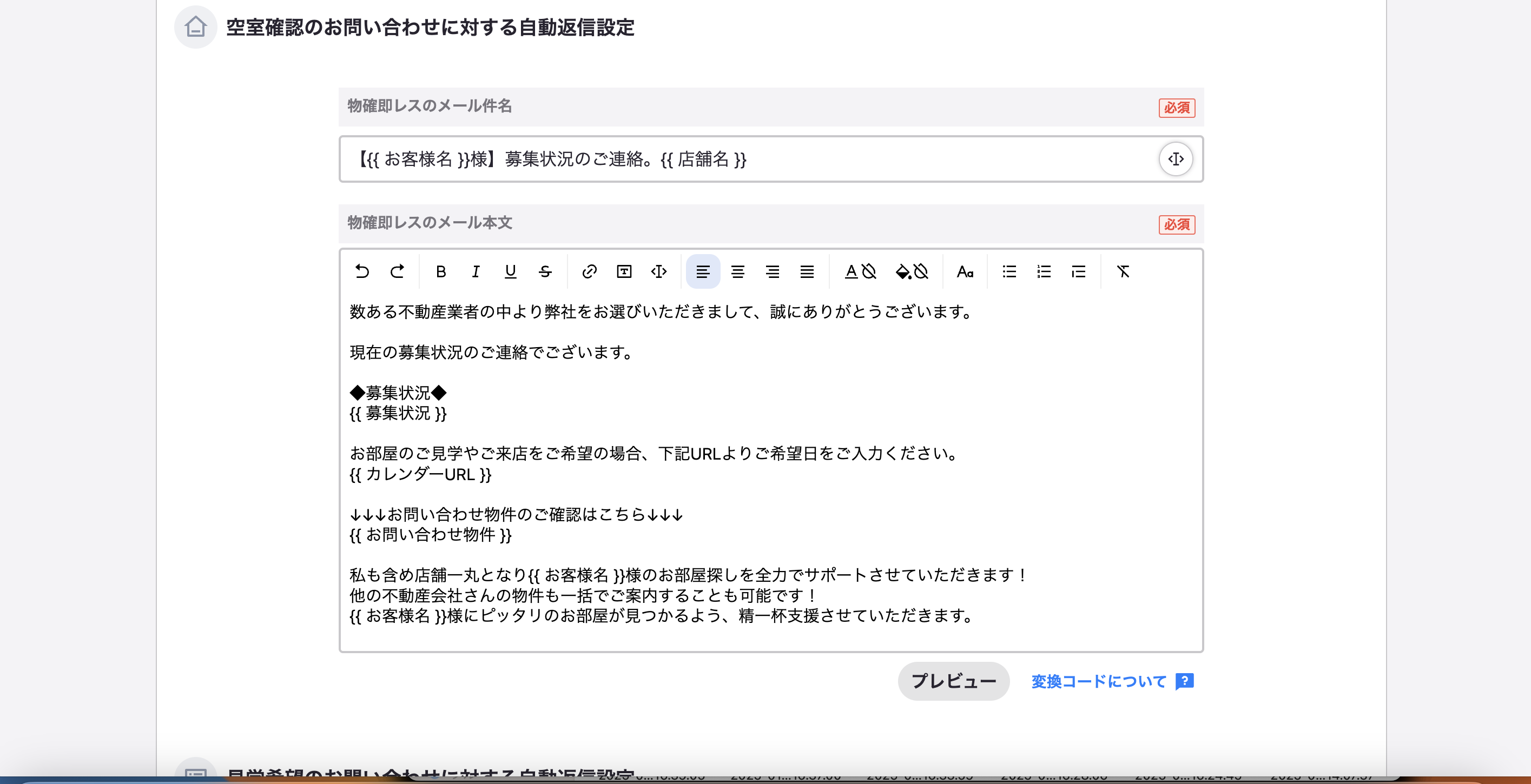Toggle underline formatting
The width and height of the screenshot is (1531, 784).
click(510, 271)
